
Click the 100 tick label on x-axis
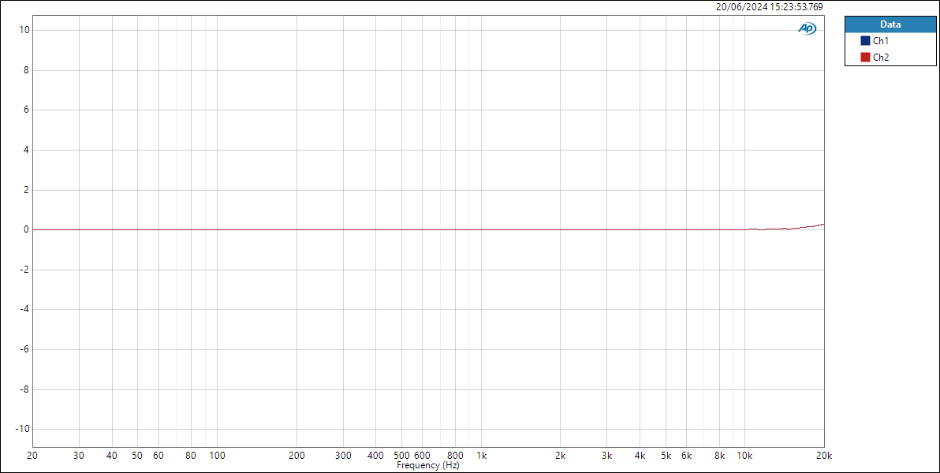point(217,456)
